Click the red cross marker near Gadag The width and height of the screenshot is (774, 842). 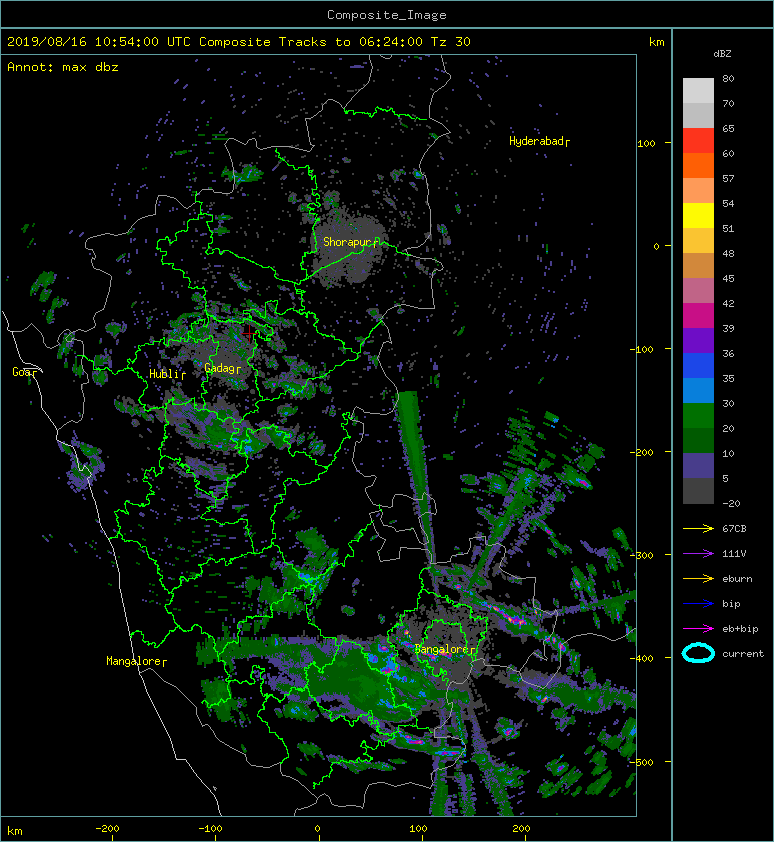249,333
